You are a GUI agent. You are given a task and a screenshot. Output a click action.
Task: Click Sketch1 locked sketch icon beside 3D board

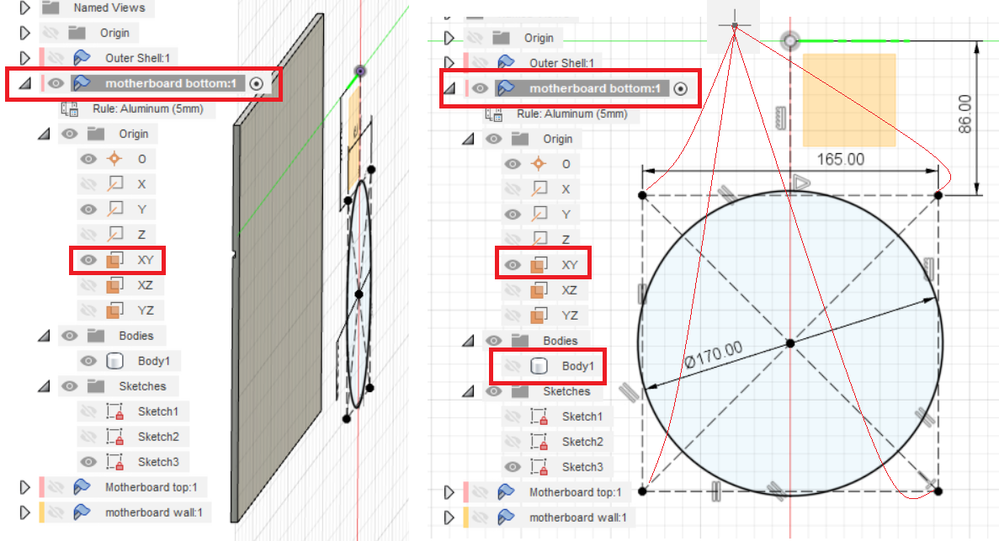click(x=115, y=412)
